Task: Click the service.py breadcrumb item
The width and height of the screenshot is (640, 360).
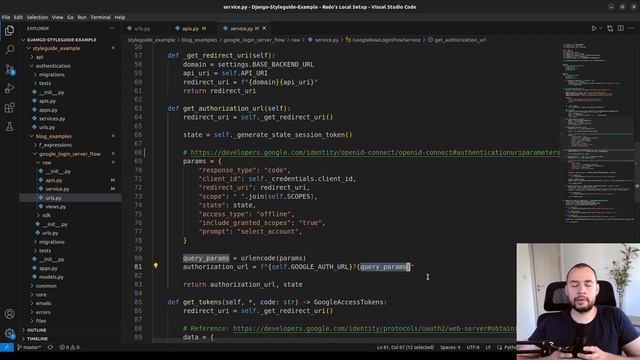Action: (x=327, y=40)
